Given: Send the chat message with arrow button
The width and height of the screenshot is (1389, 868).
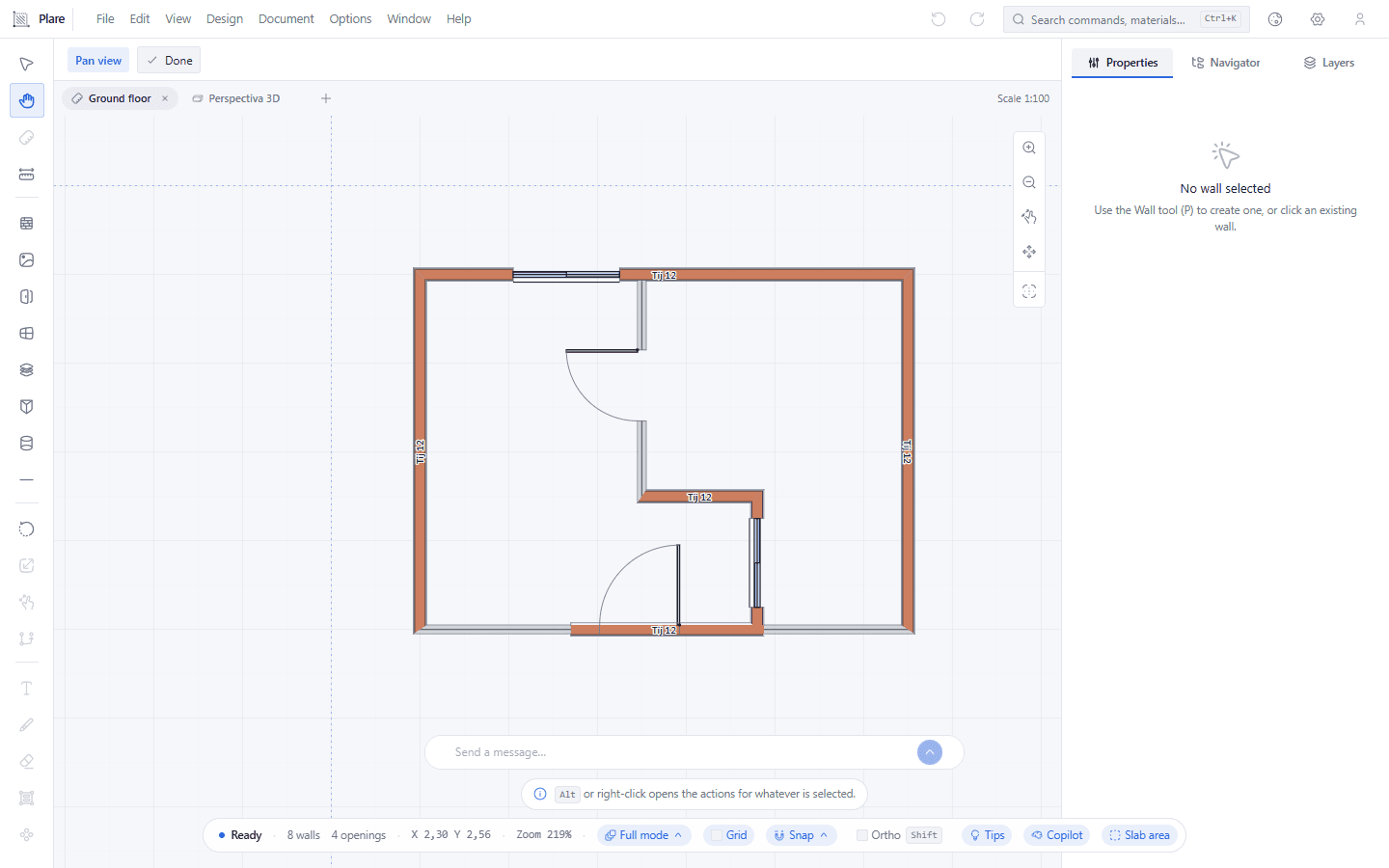Looking at the screenshot, I should 930,752.
